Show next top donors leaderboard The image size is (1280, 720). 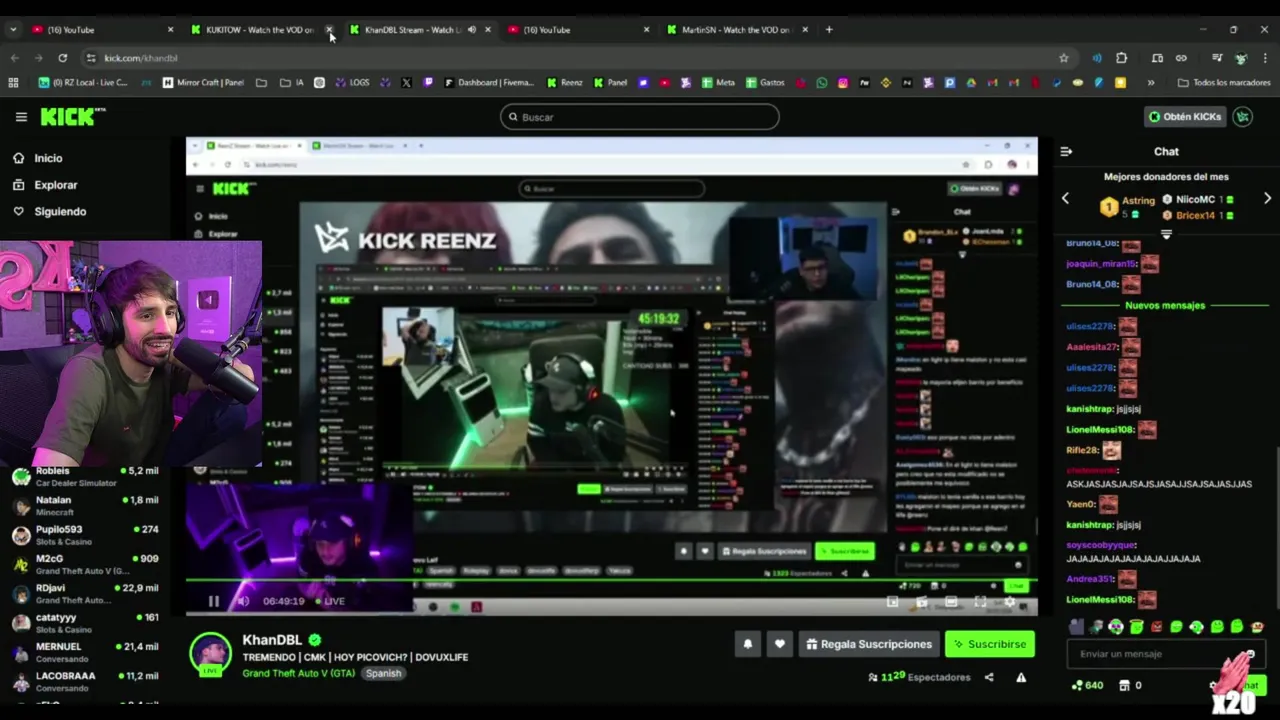pos(1267,199)
